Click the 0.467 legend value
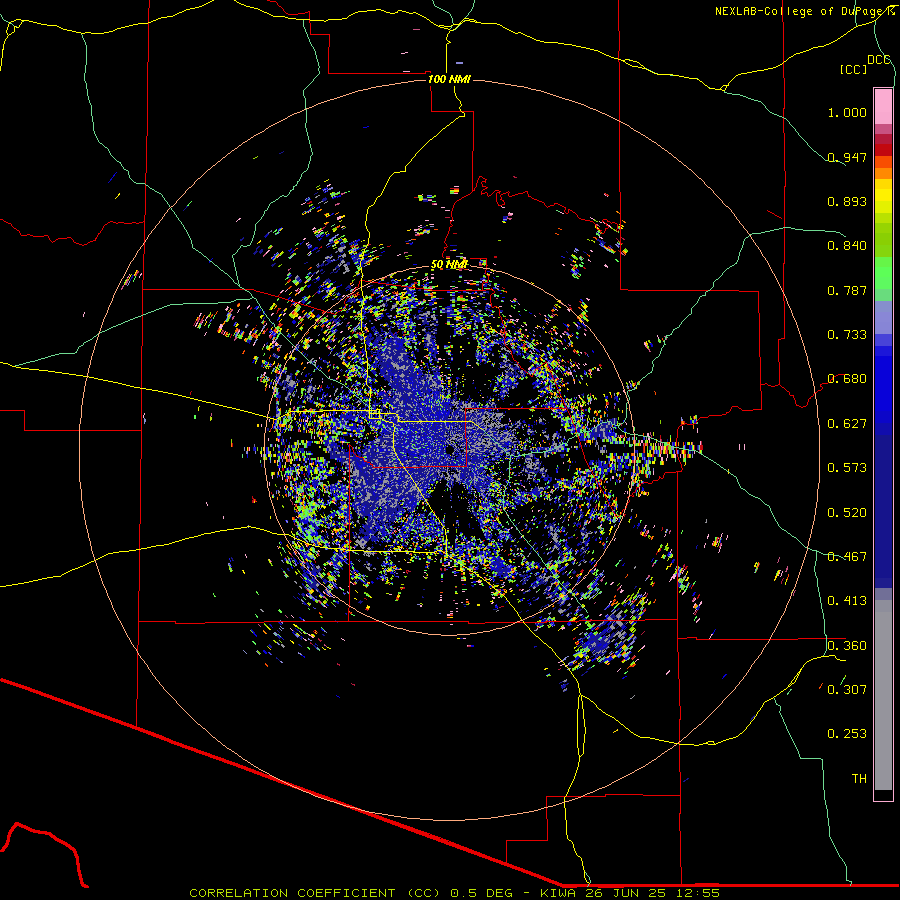The height and width of the screenshot is (900, 900). click(x=847, y=557)
